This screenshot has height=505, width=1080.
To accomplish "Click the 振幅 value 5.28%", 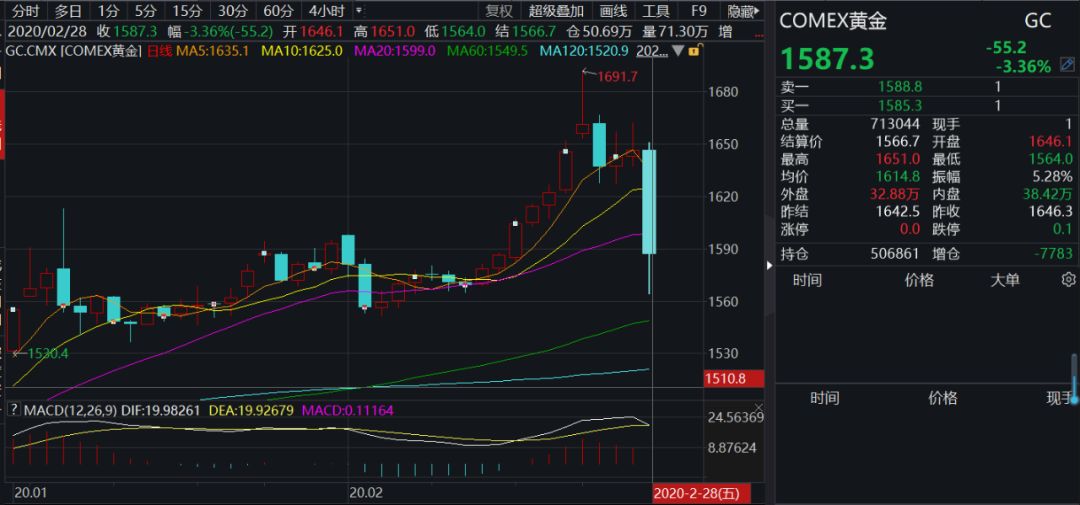I will (1052, 176).
